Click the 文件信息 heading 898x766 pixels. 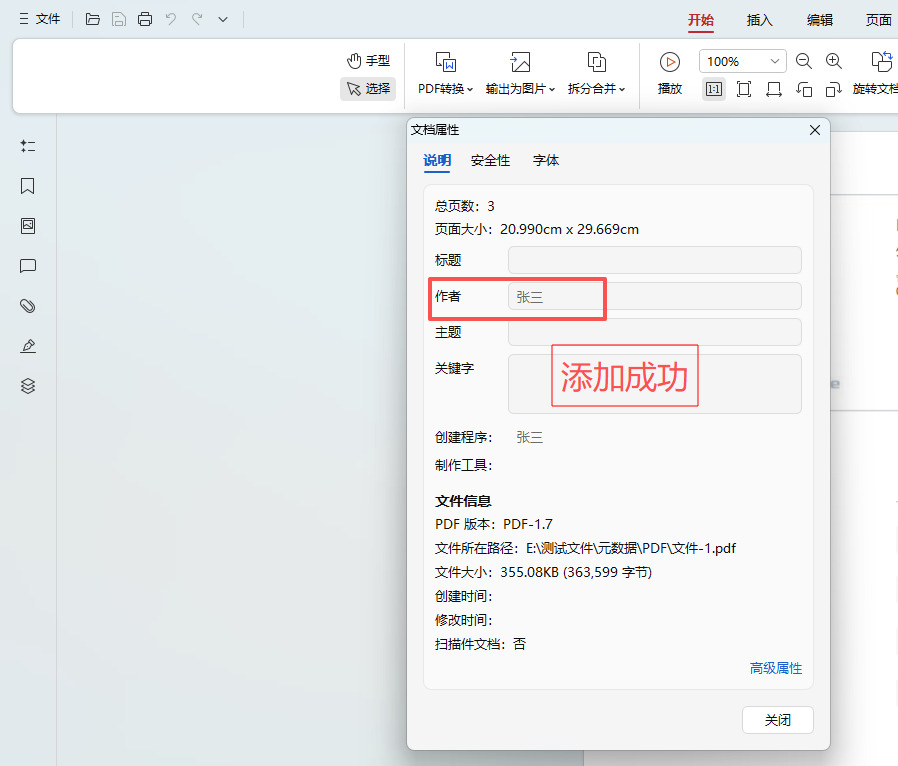(463, 501)
